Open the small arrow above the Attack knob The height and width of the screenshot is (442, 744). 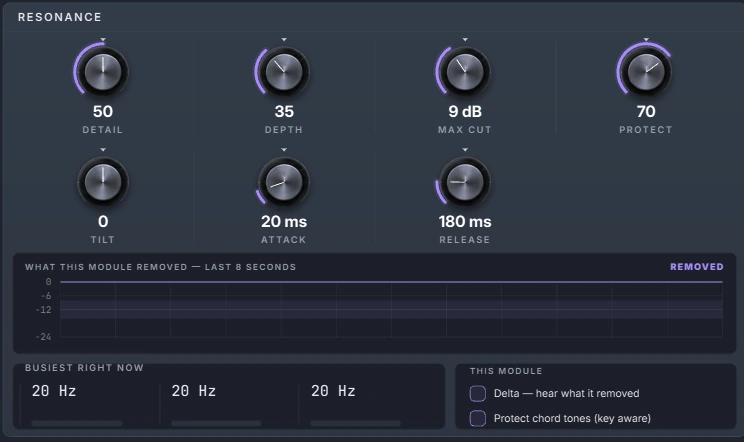[284, 150]
